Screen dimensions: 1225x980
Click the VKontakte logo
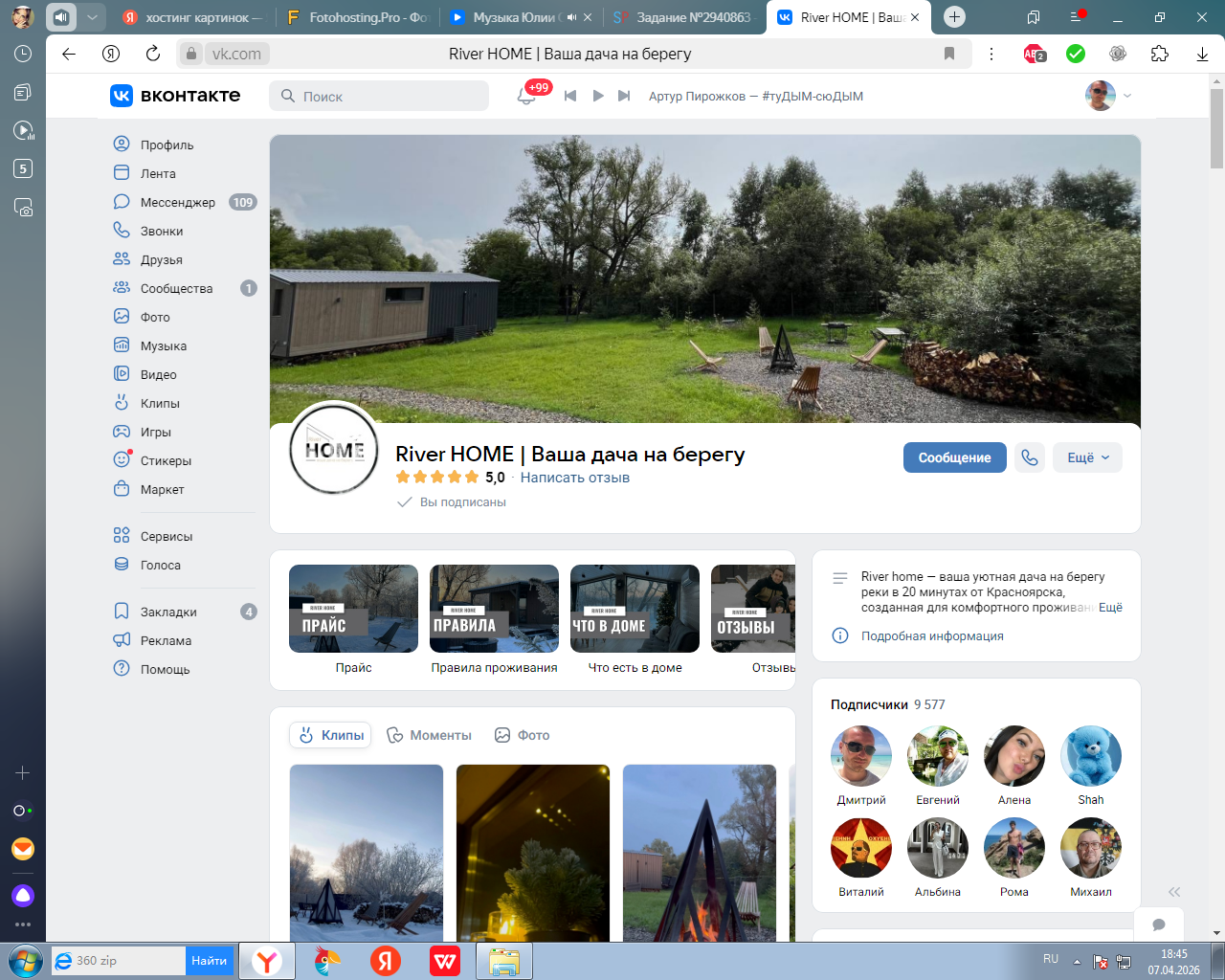[175, 96]
